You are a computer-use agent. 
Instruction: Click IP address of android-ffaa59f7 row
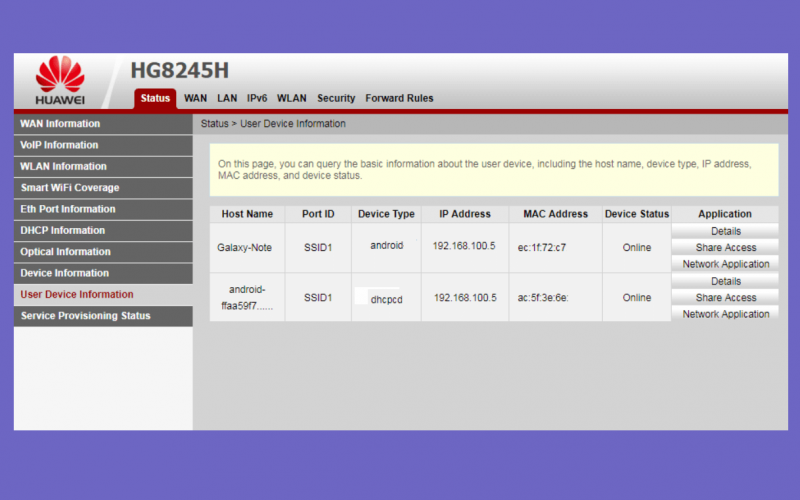pos(465,298)
